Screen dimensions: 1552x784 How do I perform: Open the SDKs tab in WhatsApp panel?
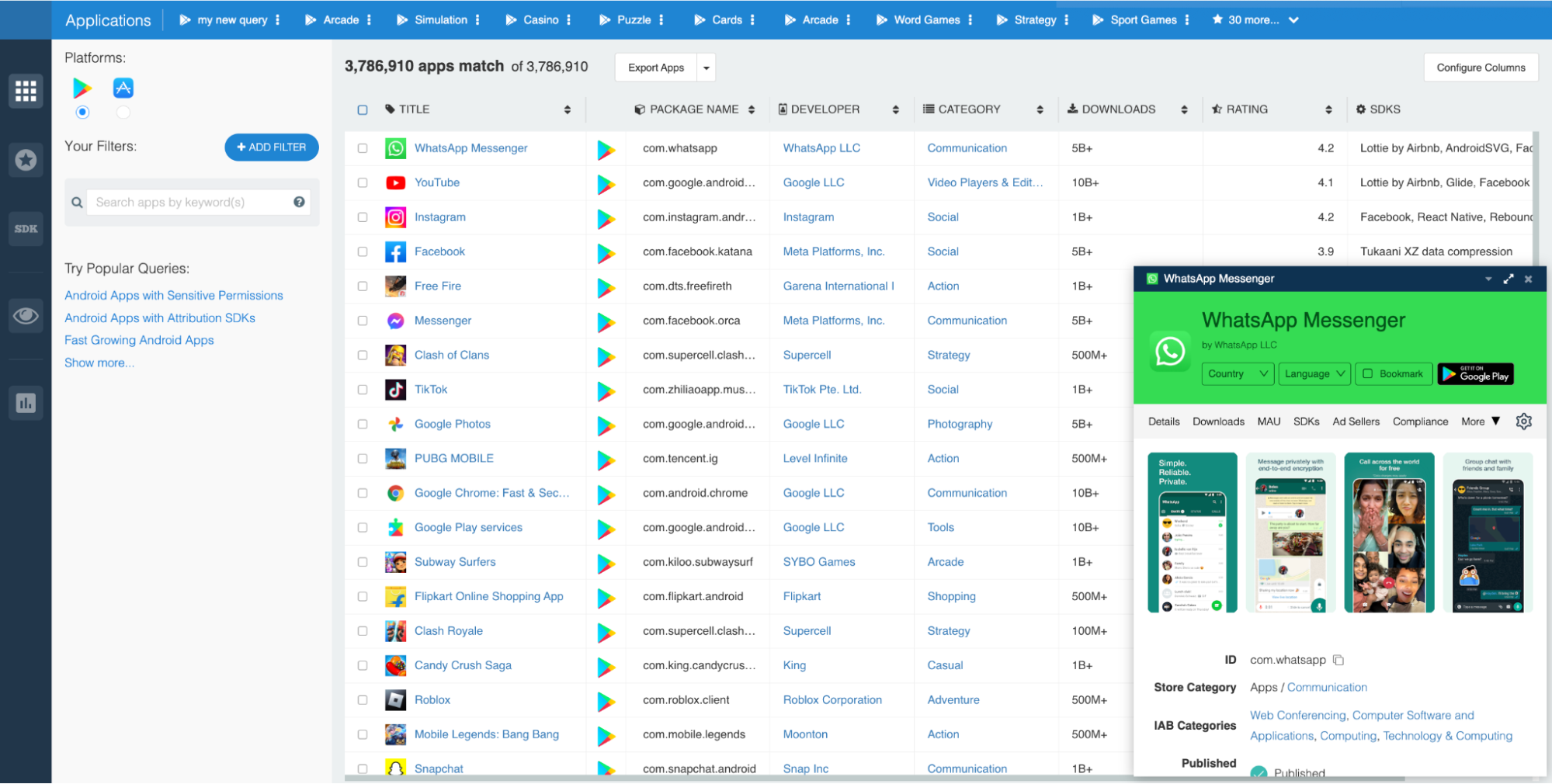(x=1306, y=421)
